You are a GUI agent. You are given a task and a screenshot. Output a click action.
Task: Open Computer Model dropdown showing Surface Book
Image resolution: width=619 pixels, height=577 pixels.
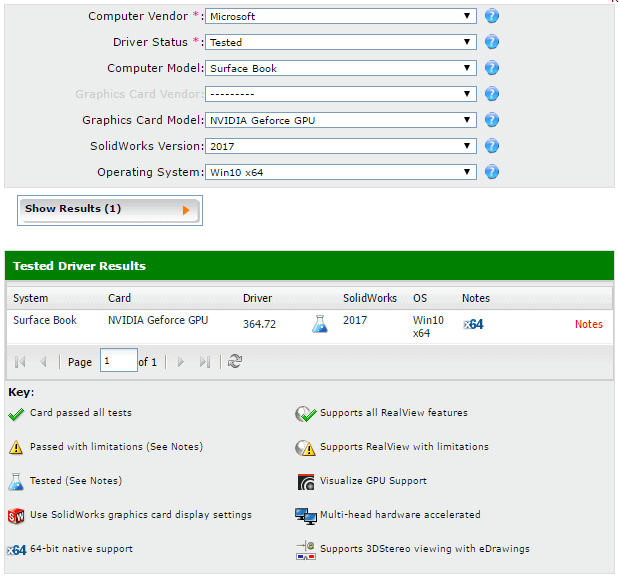(x=341, y=68)
